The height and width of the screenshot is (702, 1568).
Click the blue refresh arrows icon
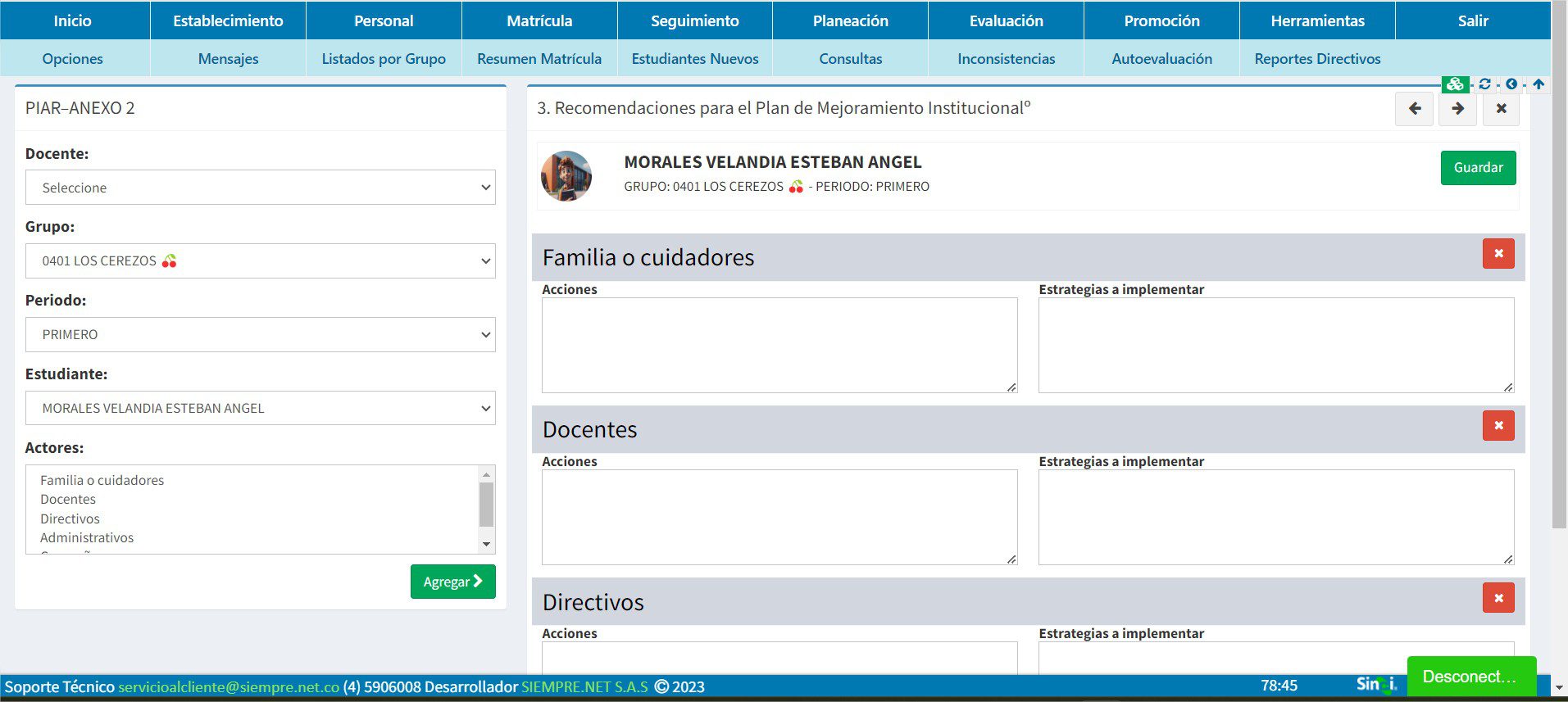(x=1484, y=84)
